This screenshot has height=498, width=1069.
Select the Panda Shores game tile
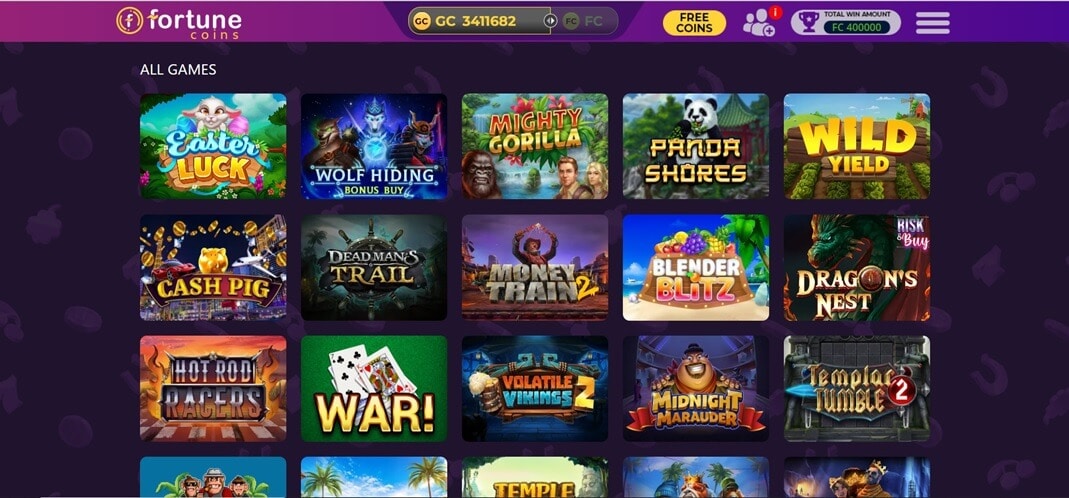pos(696,146)
